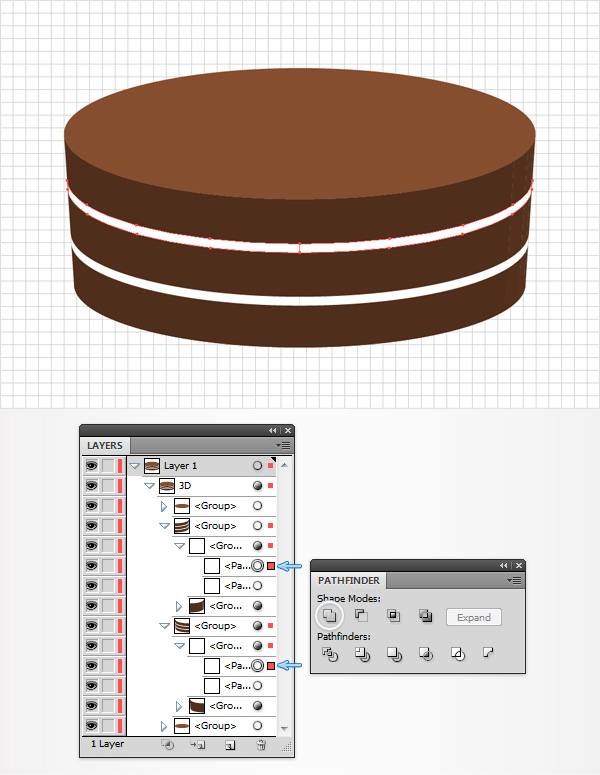Click the target circle of the bottommost <Group>
The width and height of the screenshot is (600, 775).
click(257, 726)
